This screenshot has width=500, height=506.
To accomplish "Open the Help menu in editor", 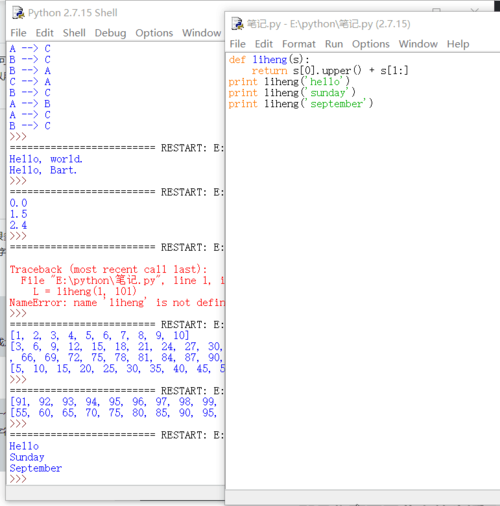I will (458, 44).
